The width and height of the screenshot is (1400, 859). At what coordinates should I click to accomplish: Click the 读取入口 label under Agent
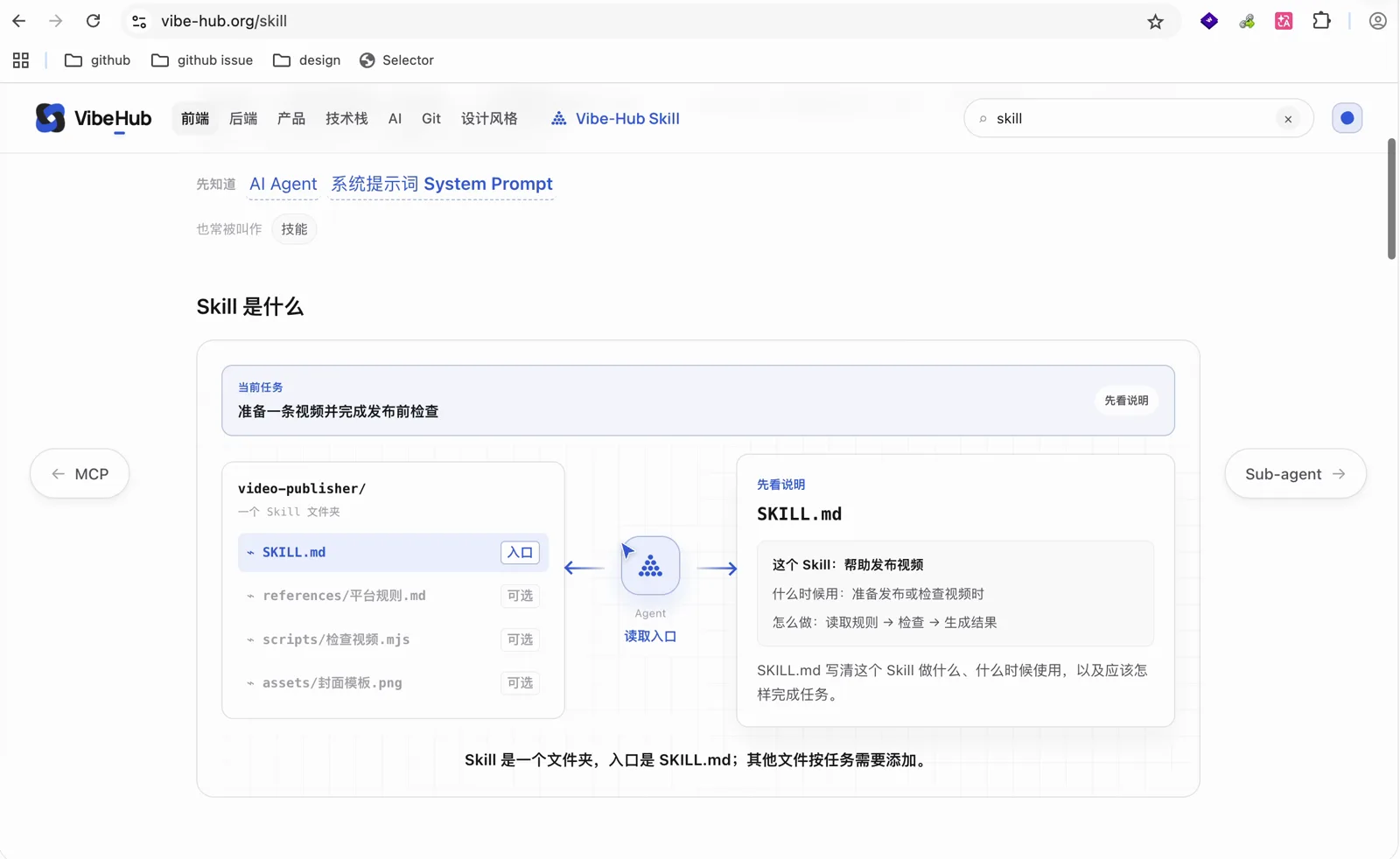tap(650, 637)
